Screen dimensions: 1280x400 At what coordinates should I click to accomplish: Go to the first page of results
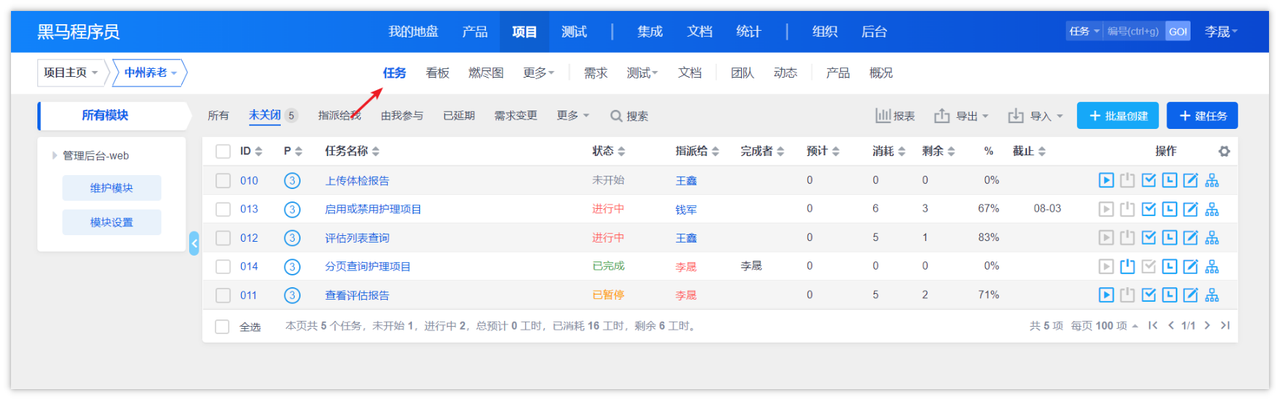pos(1153,326)
